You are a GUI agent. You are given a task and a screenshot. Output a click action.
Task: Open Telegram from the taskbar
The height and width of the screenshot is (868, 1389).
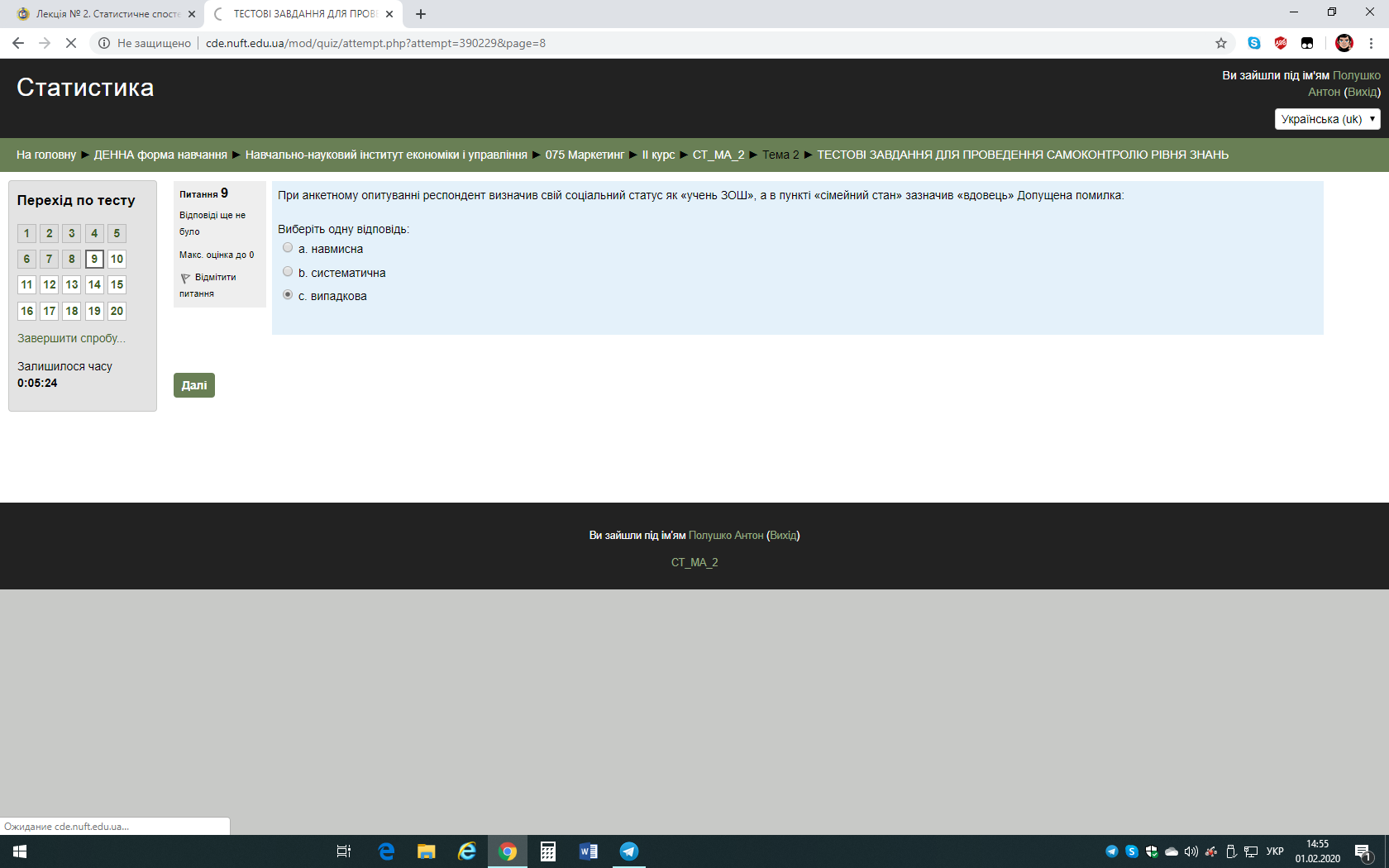click(x=628, y=851)
